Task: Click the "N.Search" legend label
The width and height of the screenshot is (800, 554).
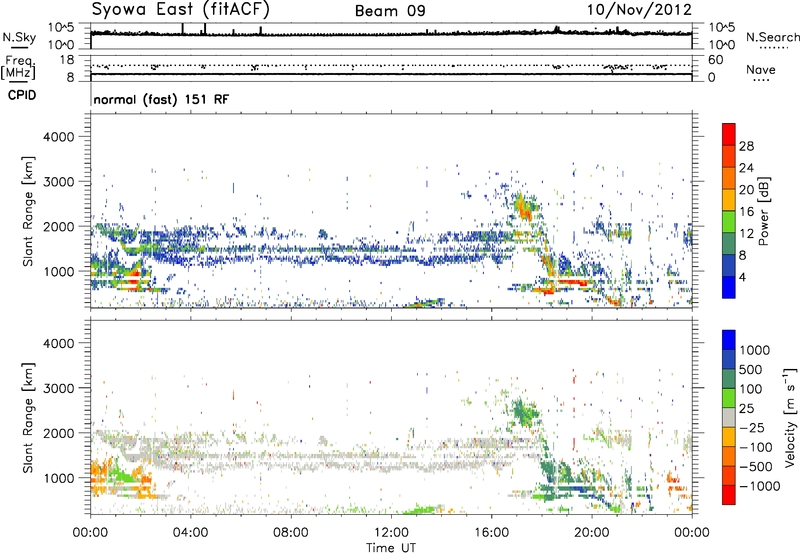Action: 772,37
